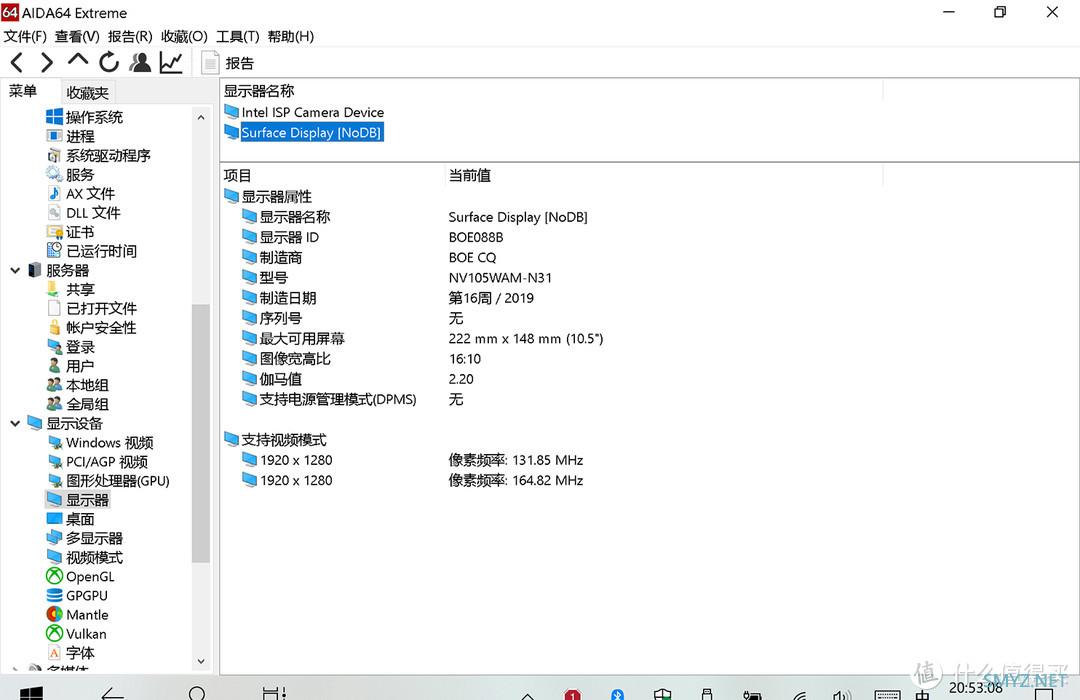The image size is (1080, 700).
Task: Select OpenGL in the tree
Action: tap(81, 576)
